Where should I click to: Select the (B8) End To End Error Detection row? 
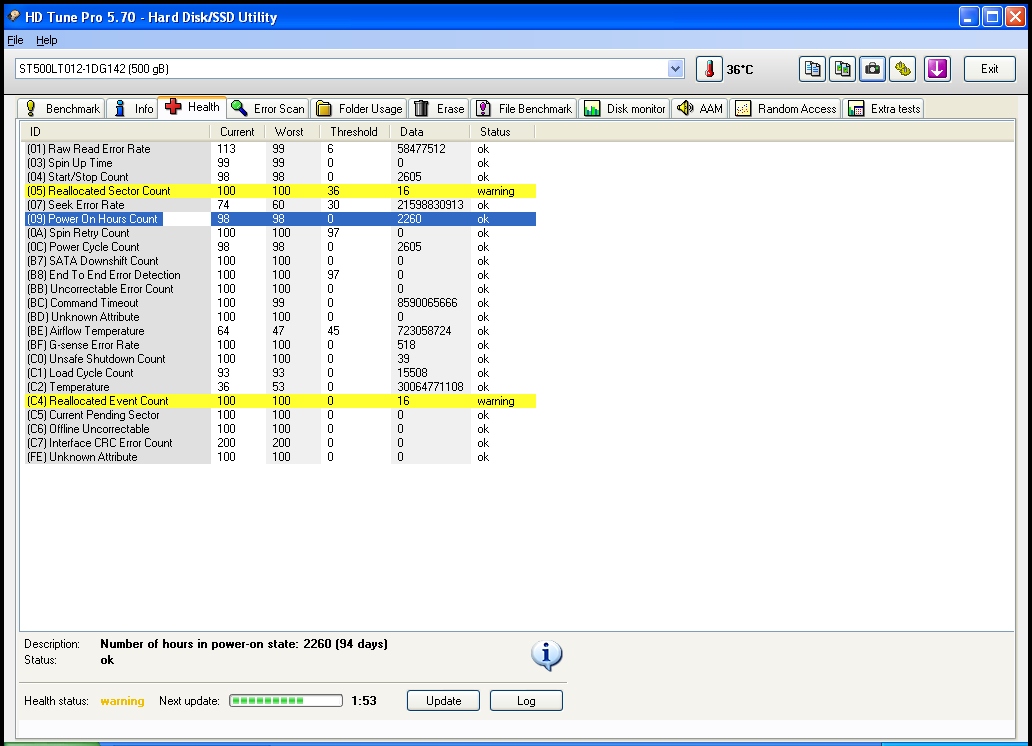280,275
